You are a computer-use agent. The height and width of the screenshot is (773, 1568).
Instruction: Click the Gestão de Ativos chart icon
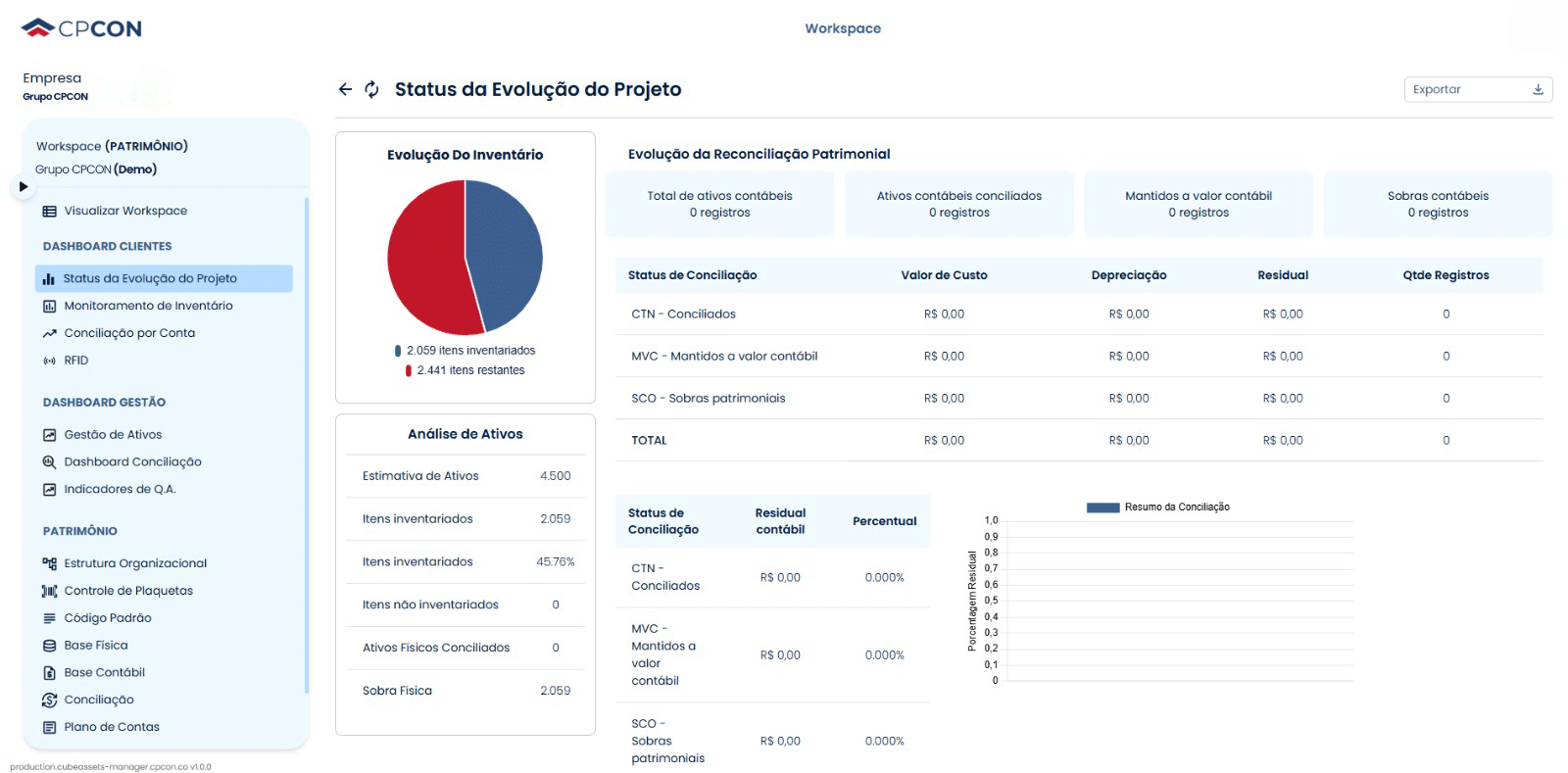tap(49, 435)
